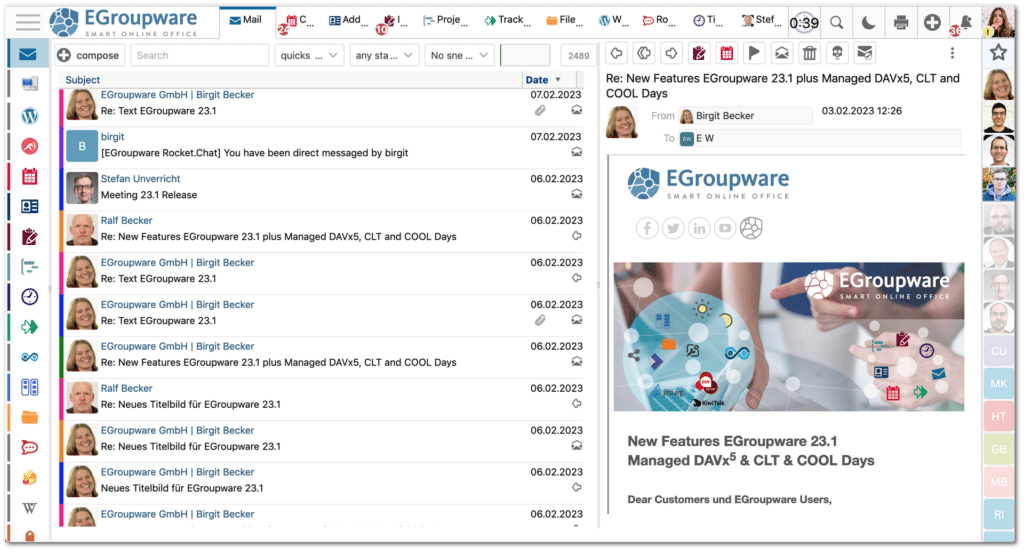This screenshot has width=1024, height=556.
Task: Open email Meeting 23.1 Release
Action: pos(323,189)
